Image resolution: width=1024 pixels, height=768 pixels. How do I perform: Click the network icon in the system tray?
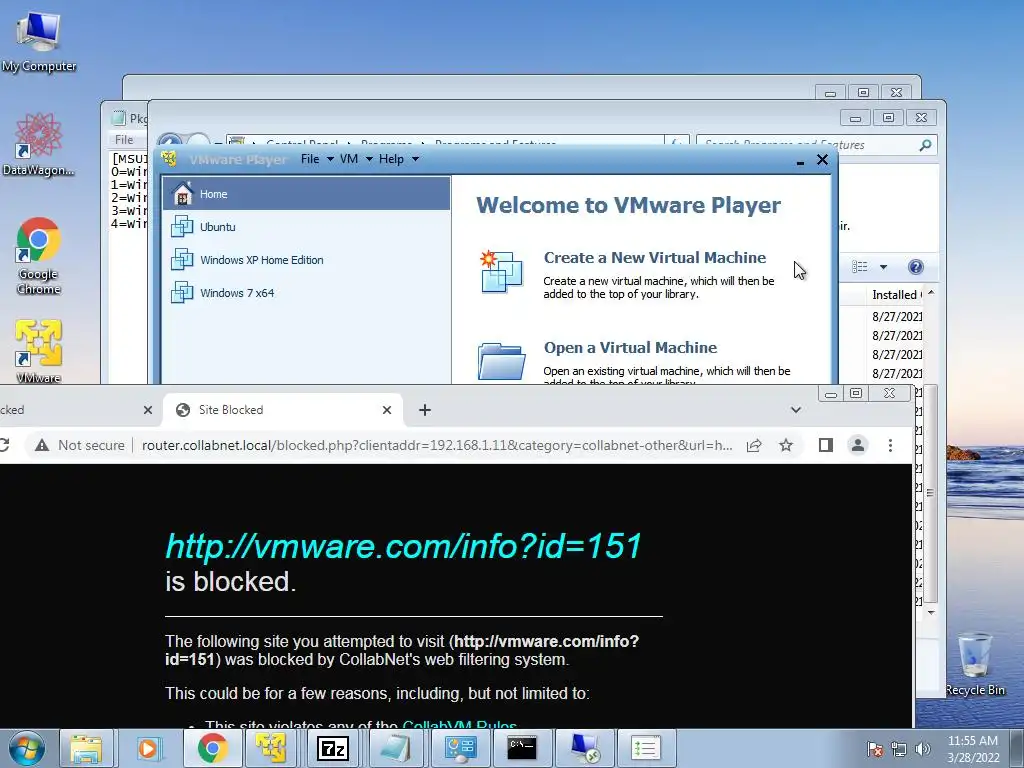click(899, 749)
